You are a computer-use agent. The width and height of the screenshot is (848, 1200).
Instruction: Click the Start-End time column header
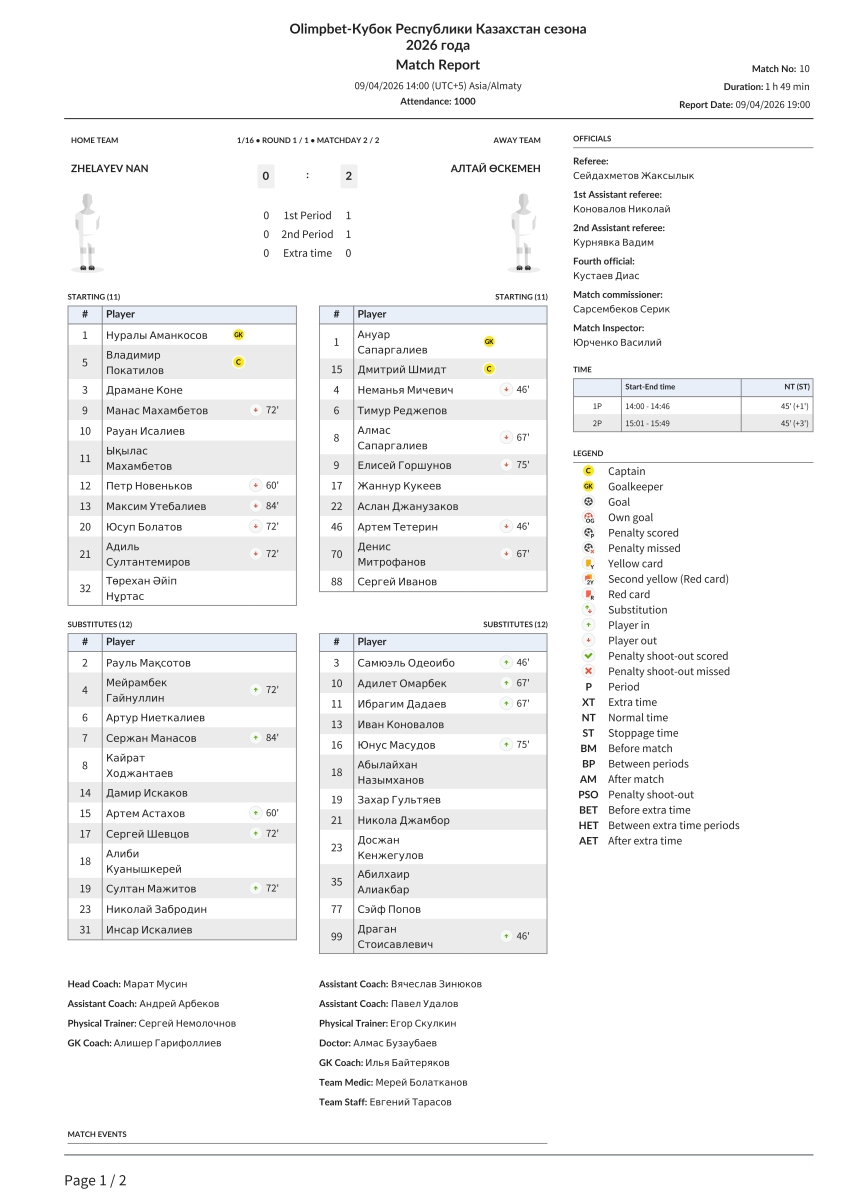tap(649, 387)
